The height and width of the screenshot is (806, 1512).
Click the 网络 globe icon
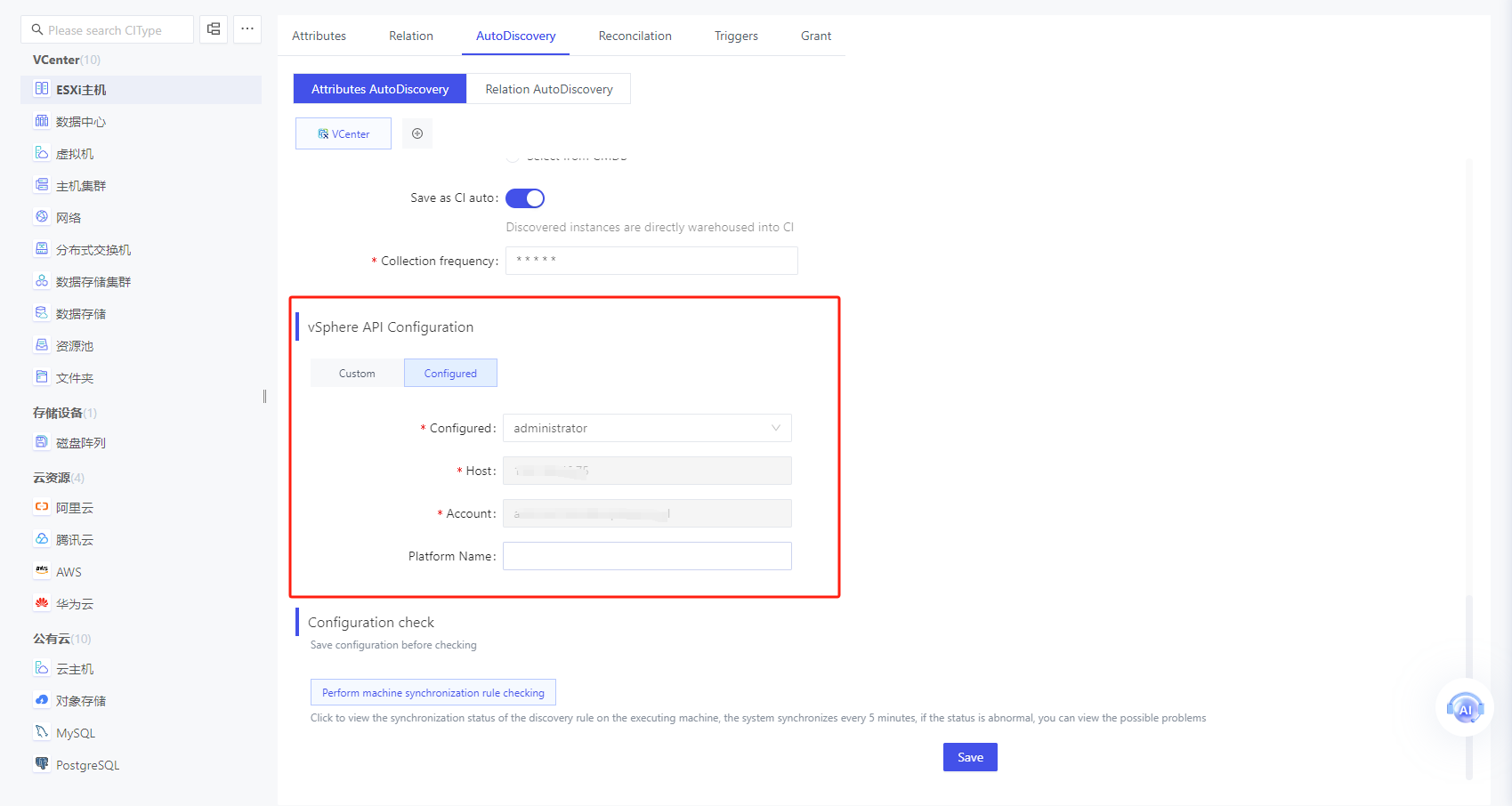(x=42, y=217)
